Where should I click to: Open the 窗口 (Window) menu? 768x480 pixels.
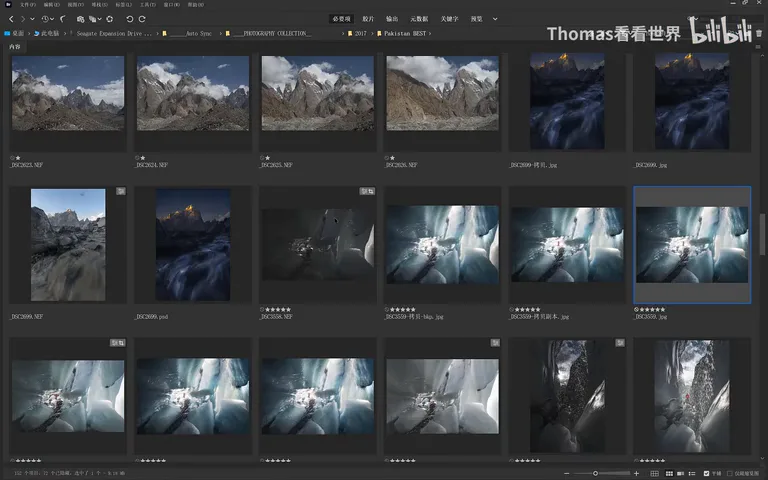171,4
